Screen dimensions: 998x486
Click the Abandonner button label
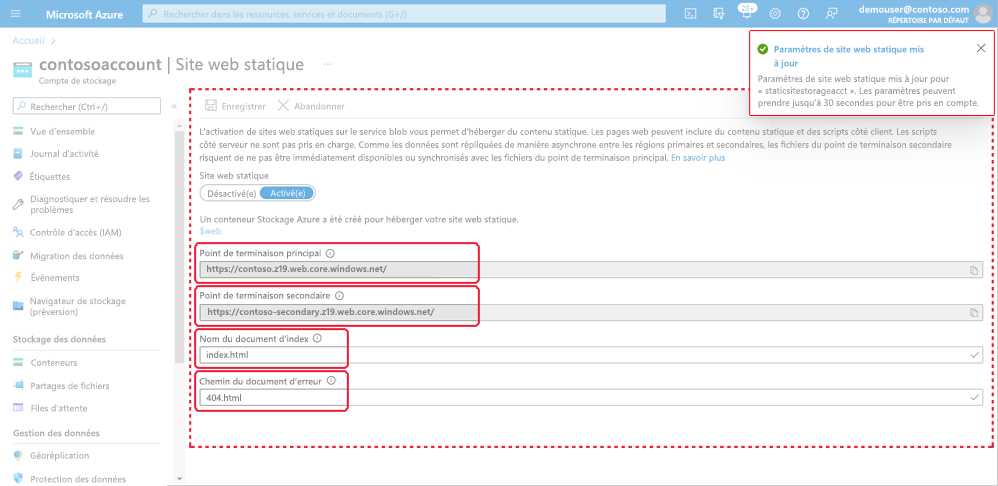[x=319, y=106]
